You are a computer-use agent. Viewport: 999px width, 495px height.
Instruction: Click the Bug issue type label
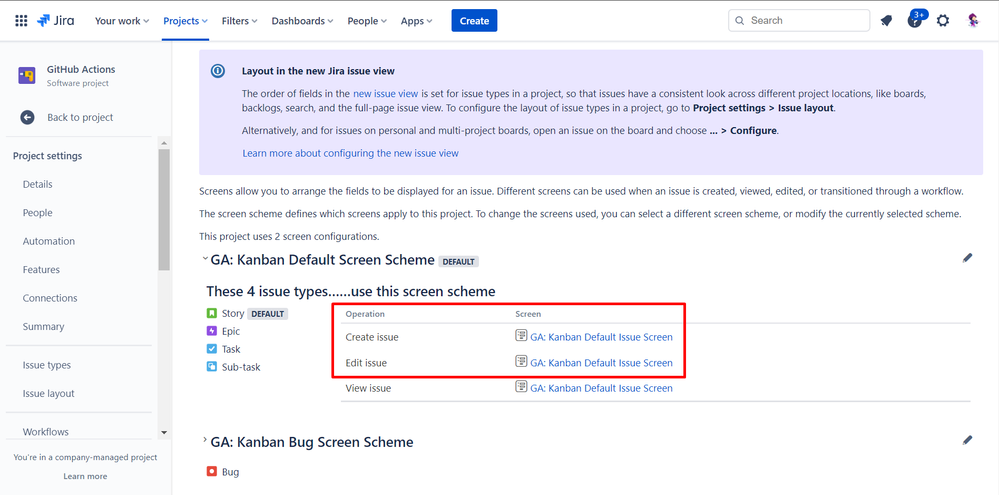tap(231, 472)
